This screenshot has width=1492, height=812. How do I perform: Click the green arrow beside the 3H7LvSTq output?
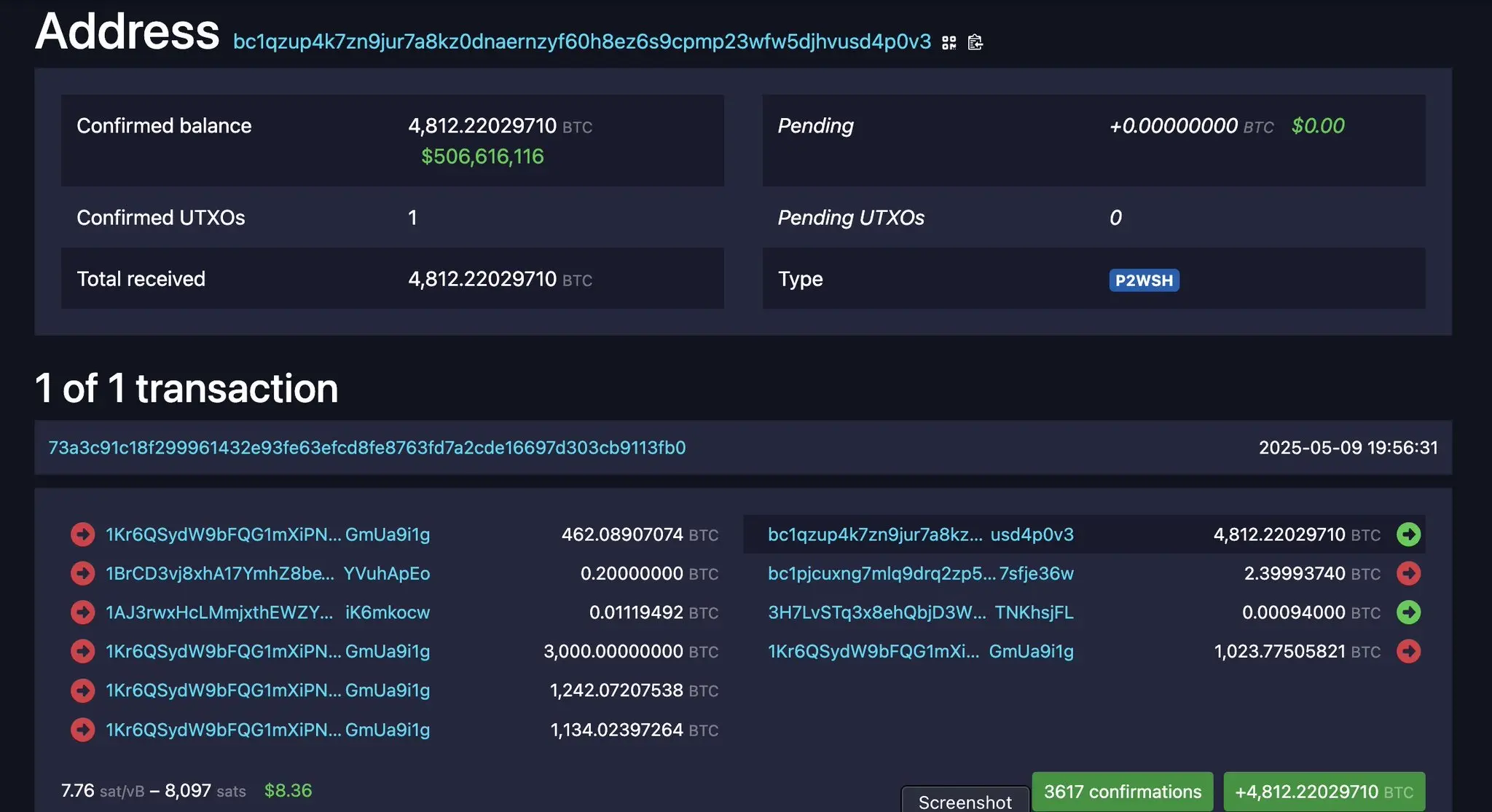(x=1409, y=612)
